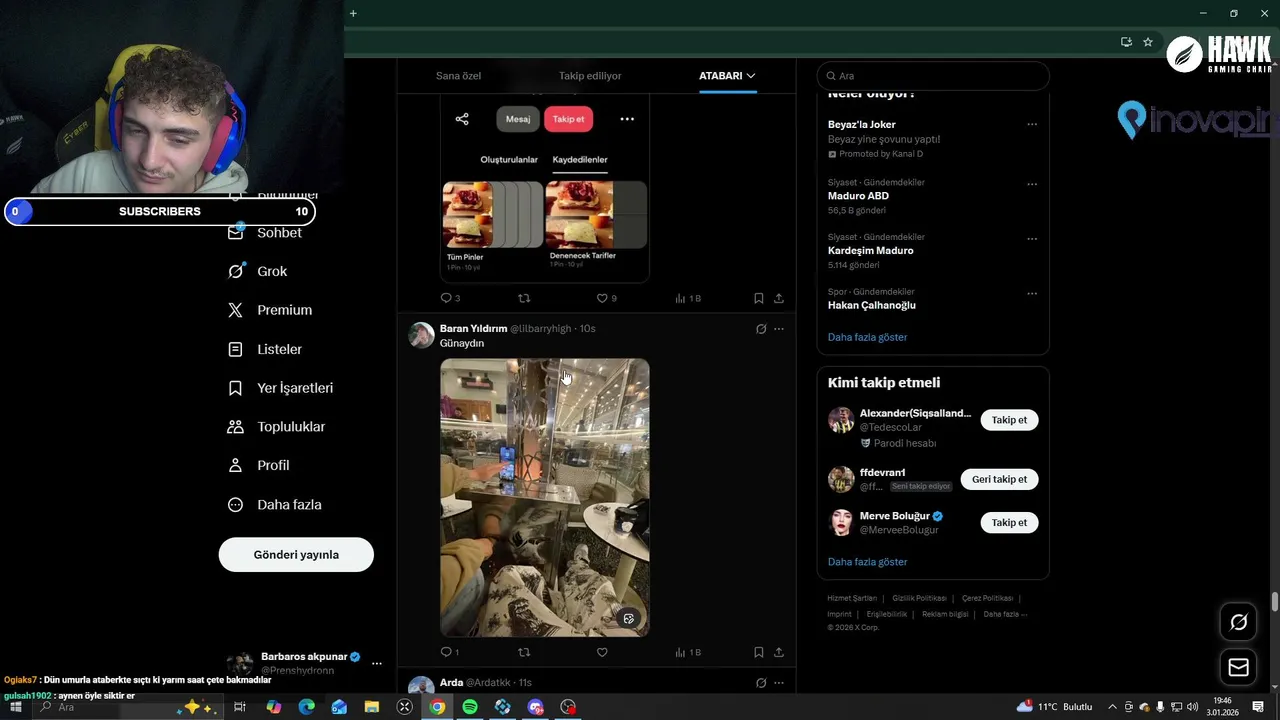
Task: Reply to the Pinterest screenshot post
Action: [450, 298]
